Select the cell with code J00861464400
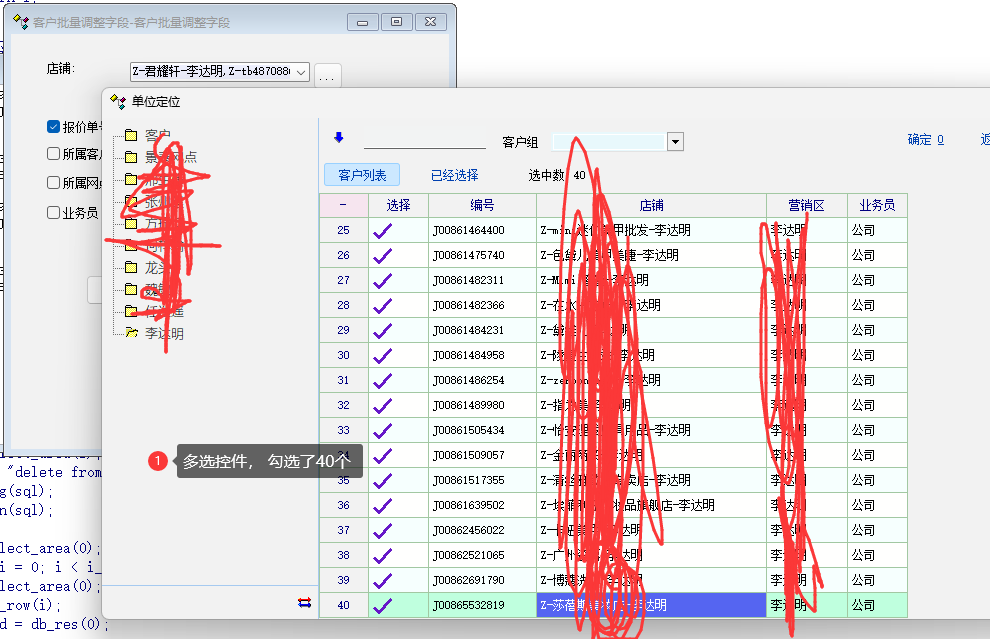The height and width of the screenshot is (639, 990). tap(482, 230)
